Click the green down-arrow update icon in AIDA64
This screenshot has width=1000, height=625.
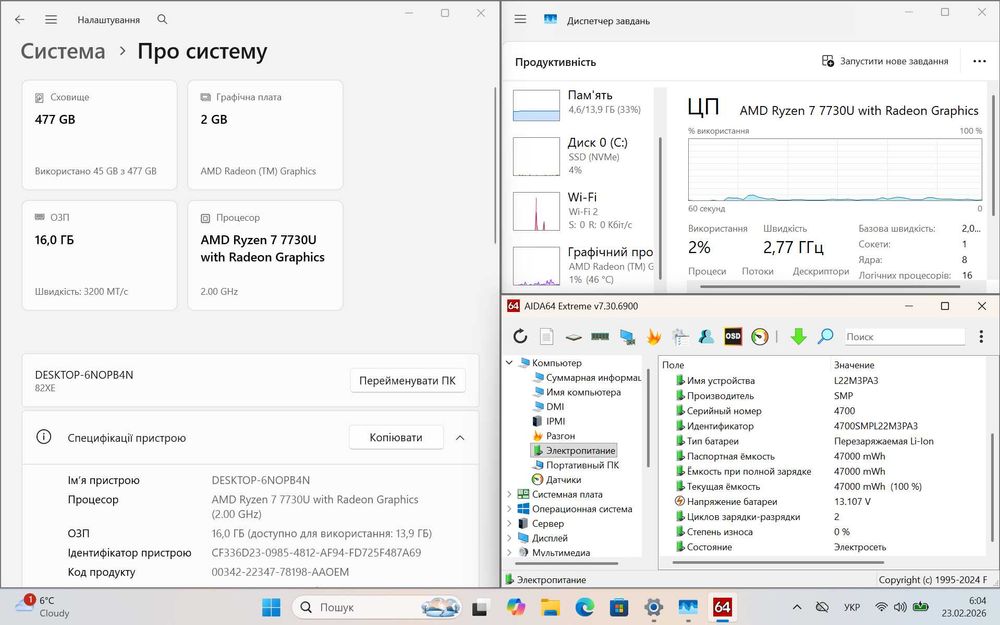[x=798, y=336]
